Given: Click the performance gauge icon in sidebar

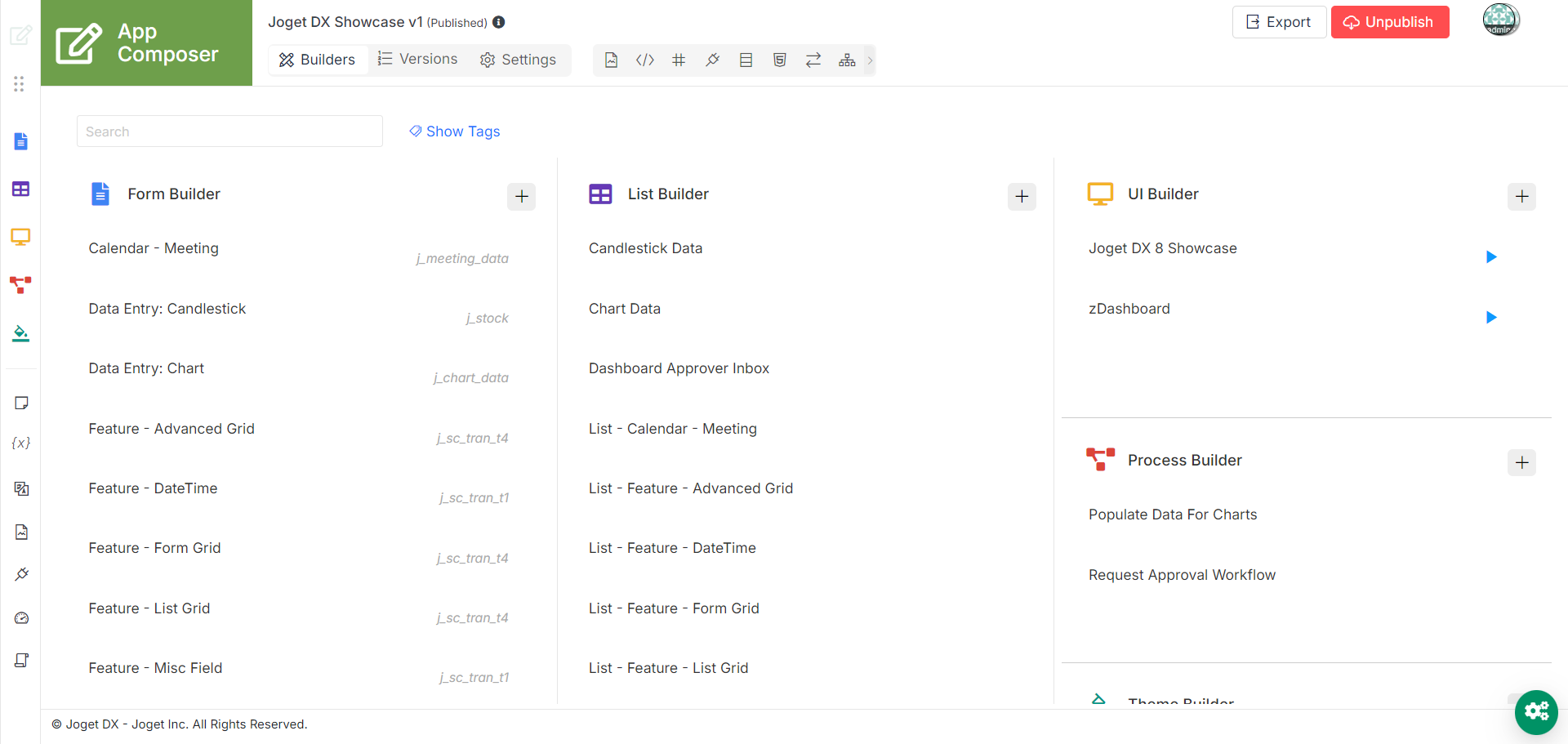Looking at the screenshot, I should pyautogui.click(x=21, y=618).
